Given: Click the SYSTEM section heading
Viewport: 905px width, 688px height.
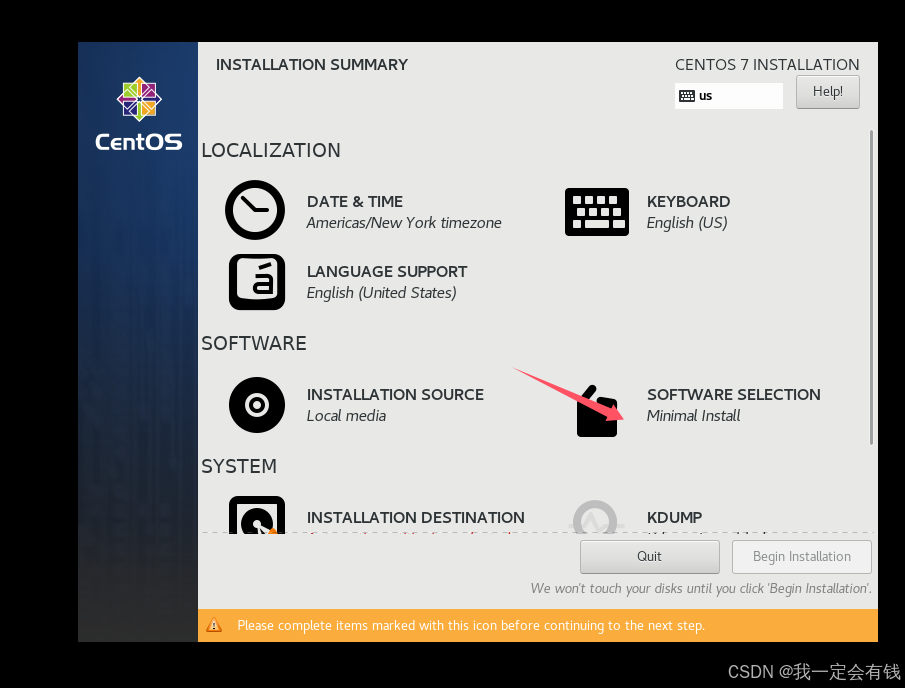Looking at the screenshot, I should 239,466.
